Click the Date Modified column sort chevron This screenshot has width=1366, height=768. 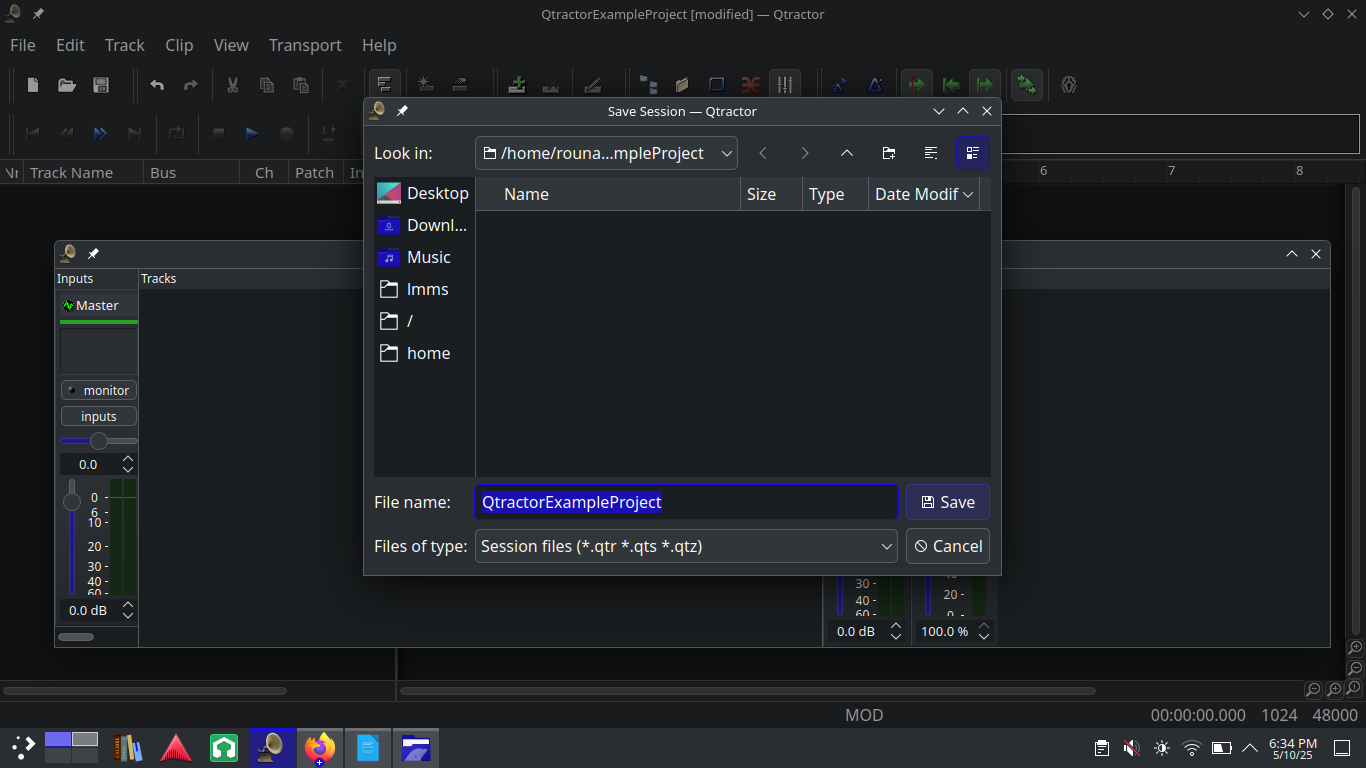coord(968,194)
